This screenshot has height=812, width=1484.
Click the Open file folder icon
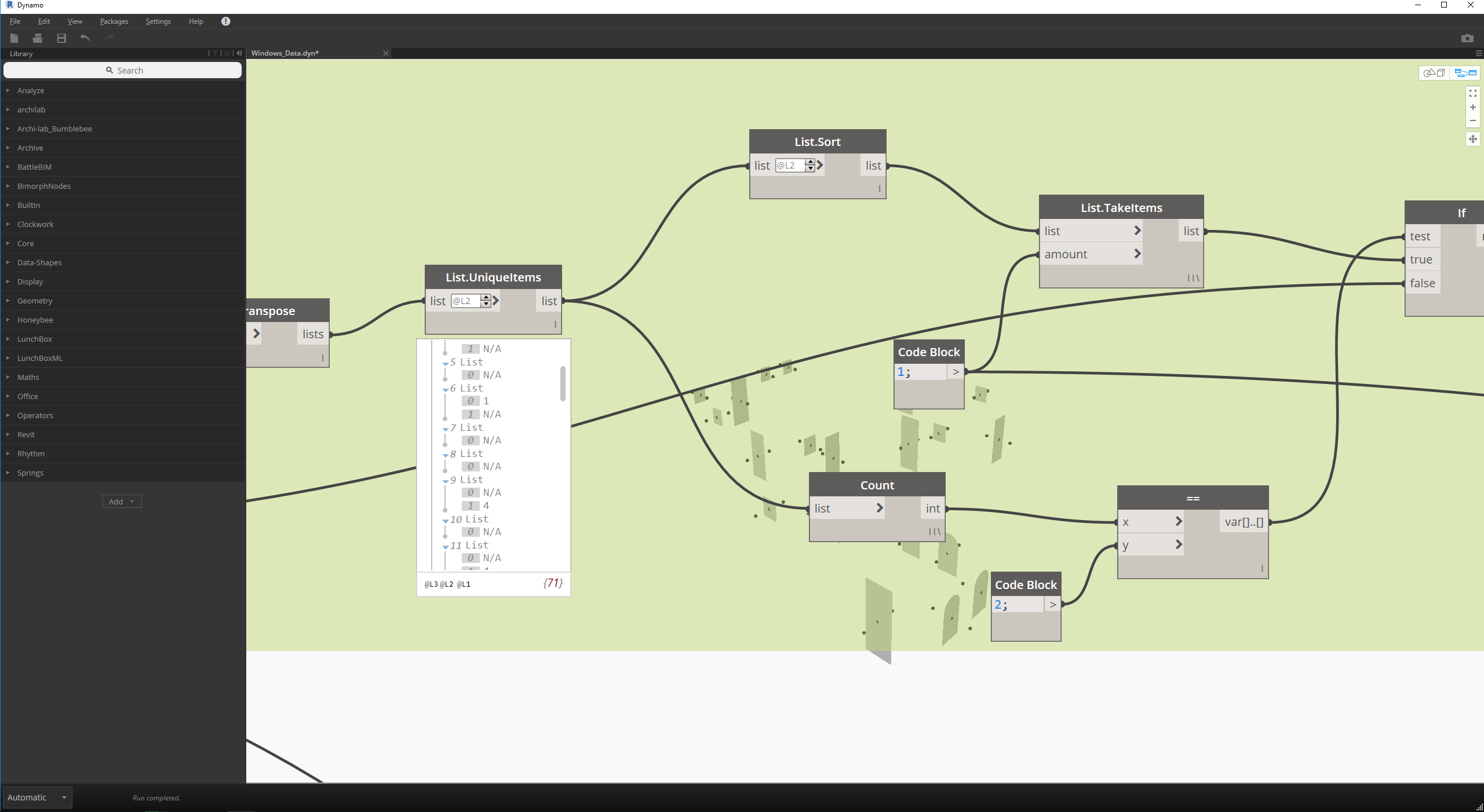pos(38,38)
